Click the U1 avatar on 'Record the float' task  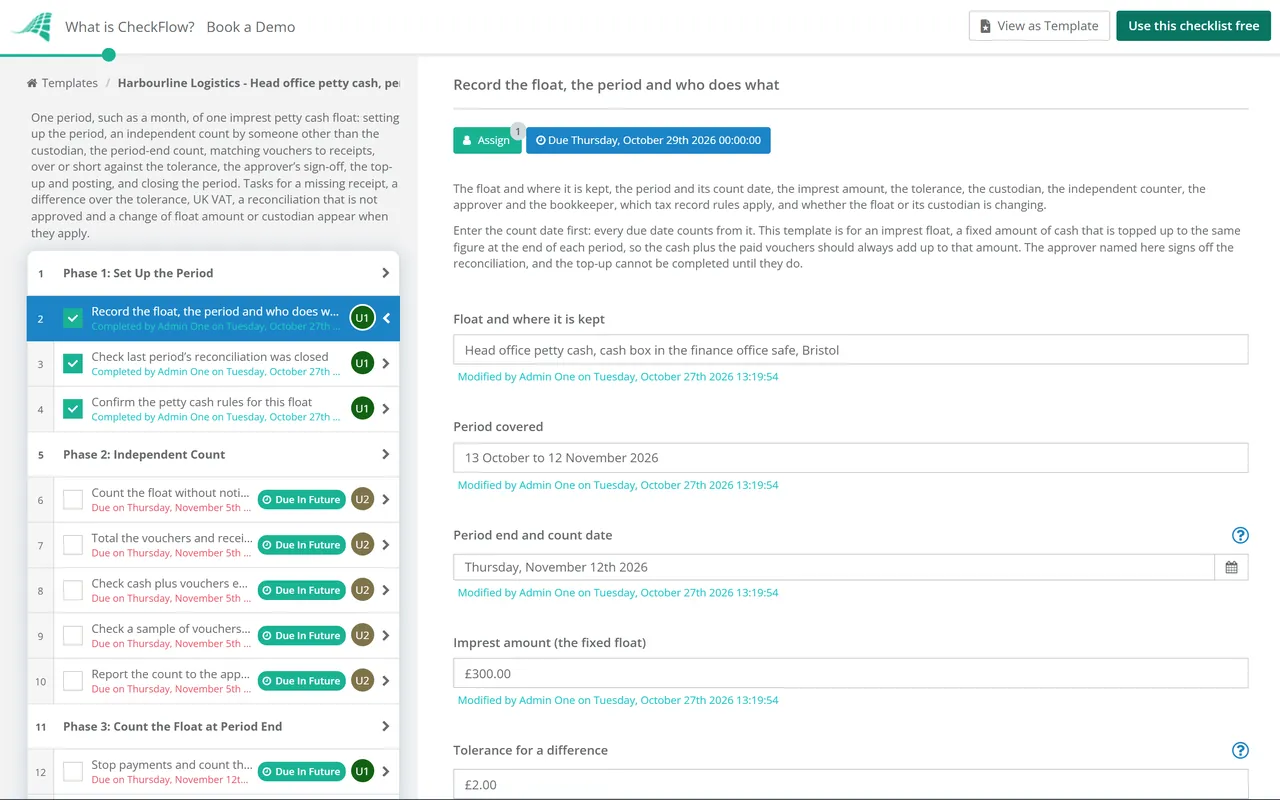(x=362, y=318)
